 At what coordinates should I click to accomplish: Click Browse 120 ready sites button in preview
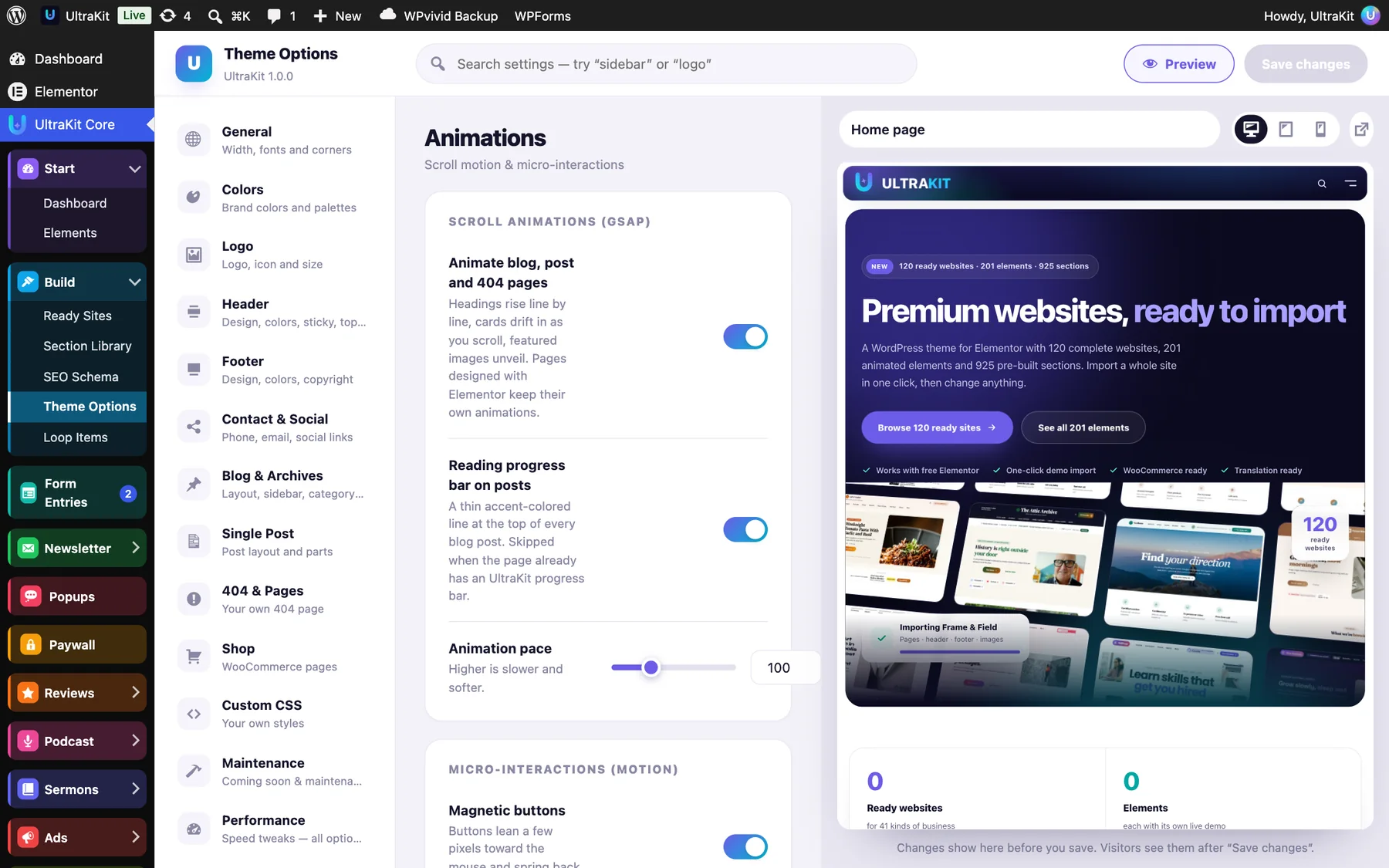[x=937, y=427]
